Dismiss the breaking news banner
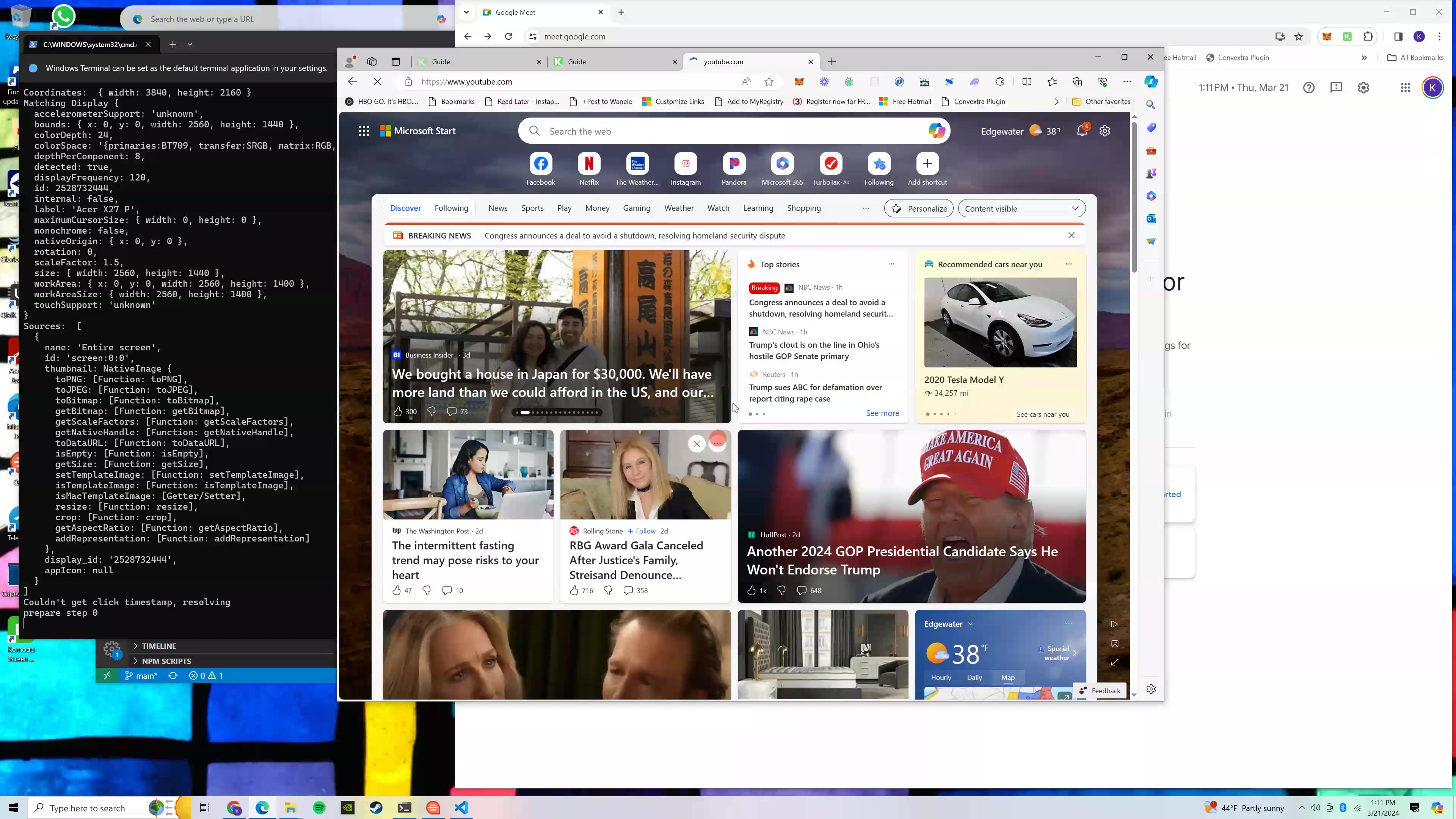Screen dimensions: 1456x819 click(1071, 236)
